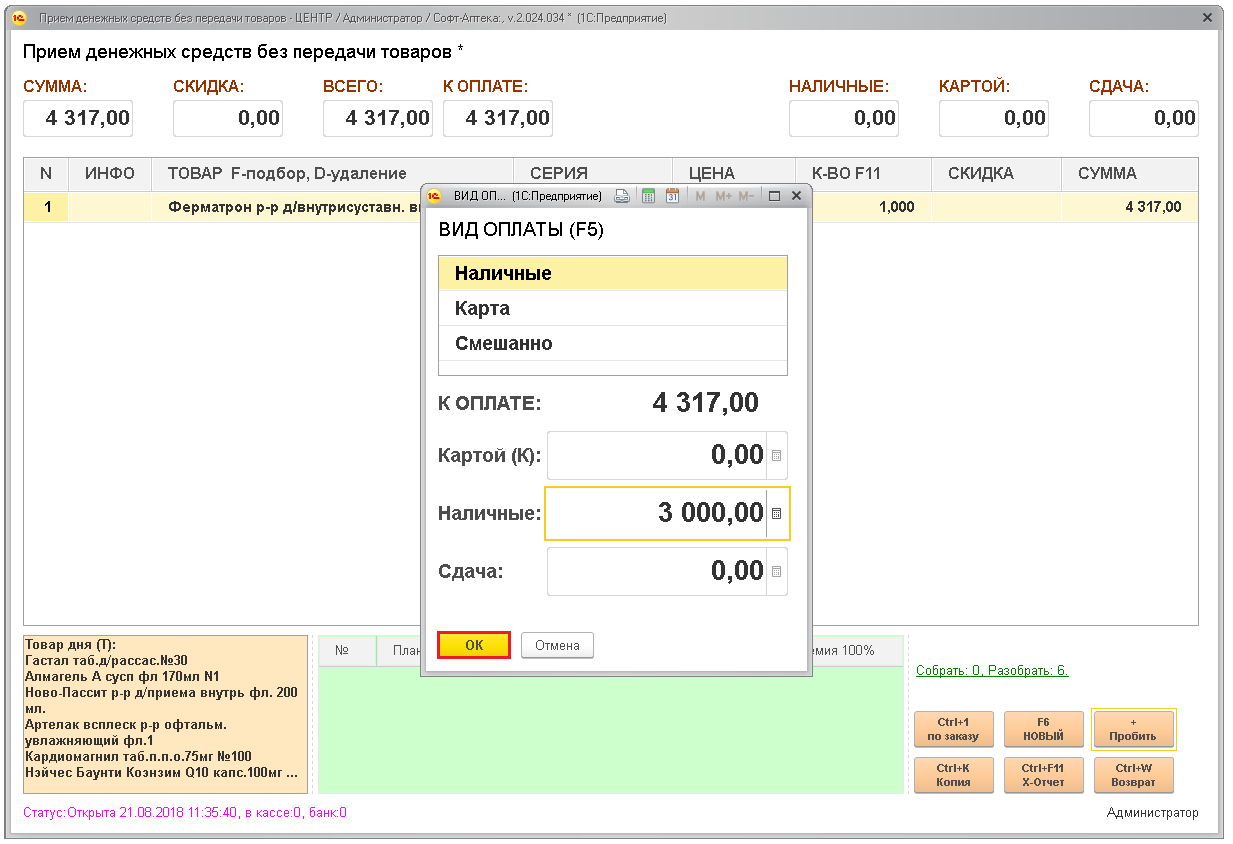Open calculator button beside Наличные field

pos(777,514)
